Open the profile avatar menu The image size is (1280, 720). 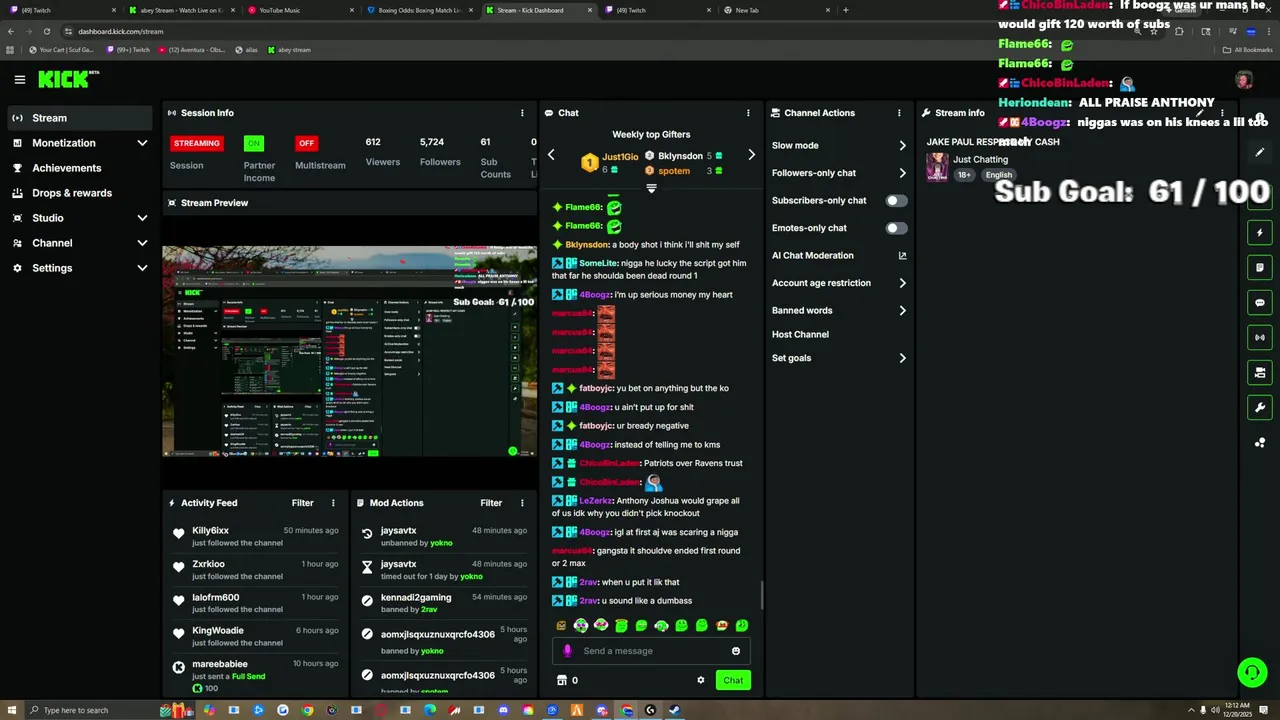(x=1244, y=80)
